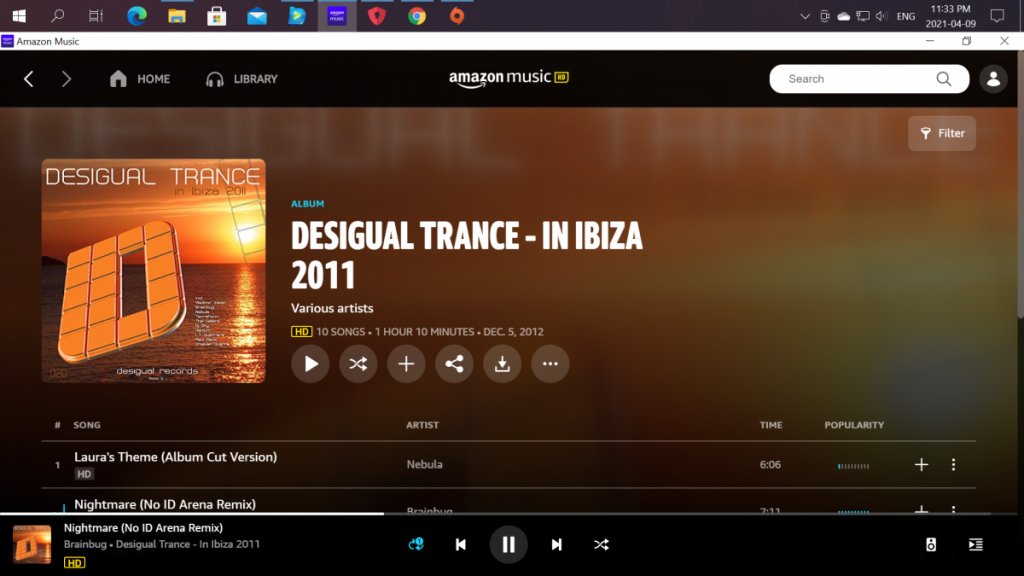Screen dimensions: 1024x576
Task: Click the POPULARITY column header
Action: pyautogui.click(x=854, y=425)
